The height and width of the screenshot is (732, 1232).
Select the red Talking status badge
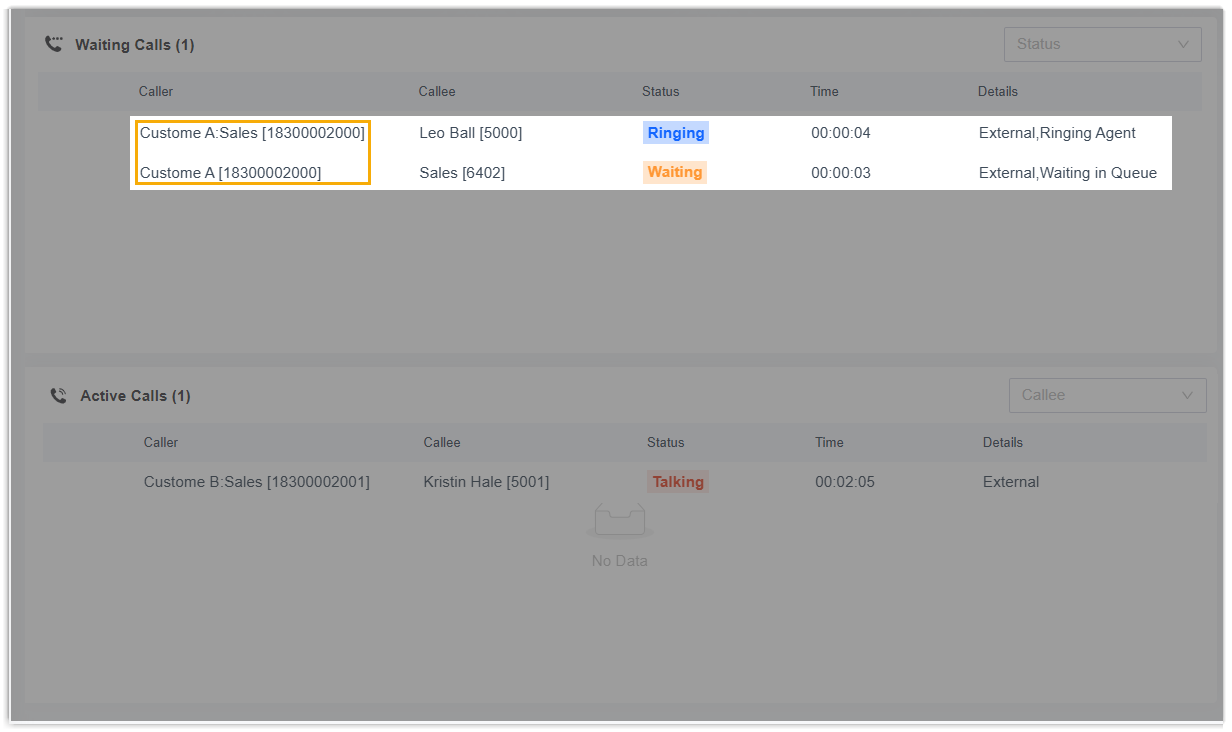(678, 482)
